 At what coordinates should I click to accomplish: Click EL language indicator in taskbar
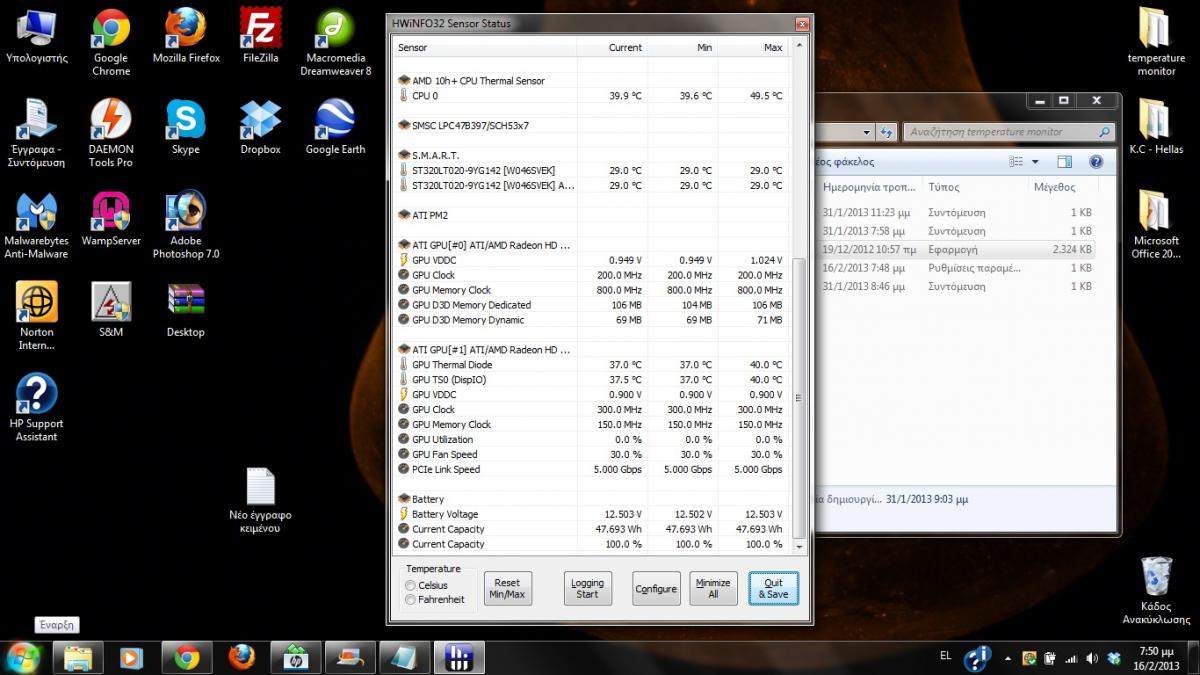945,657
